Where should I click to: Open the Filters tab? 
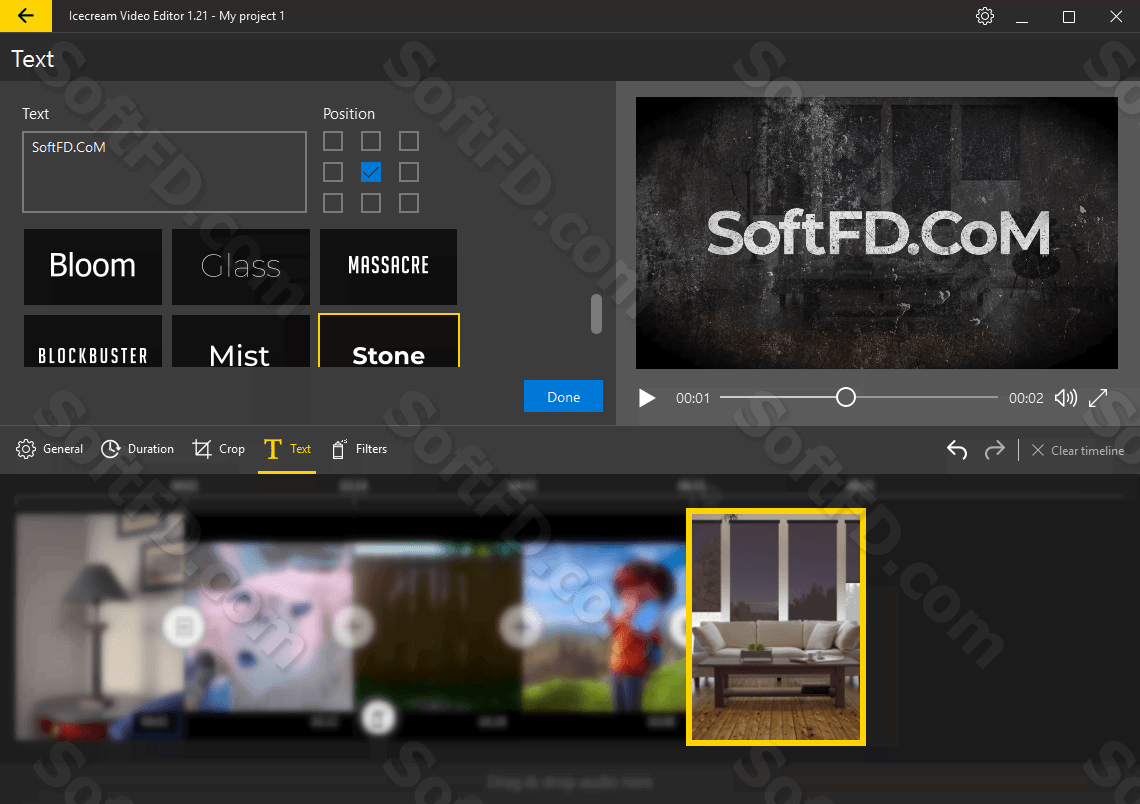point(359,449)
